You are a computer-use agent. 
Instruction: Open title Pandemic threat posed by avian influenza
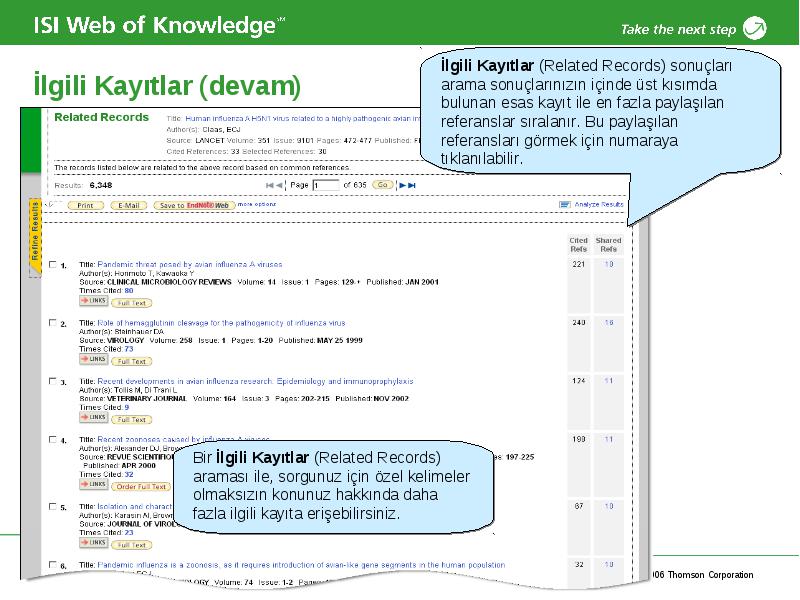(190, 264)
